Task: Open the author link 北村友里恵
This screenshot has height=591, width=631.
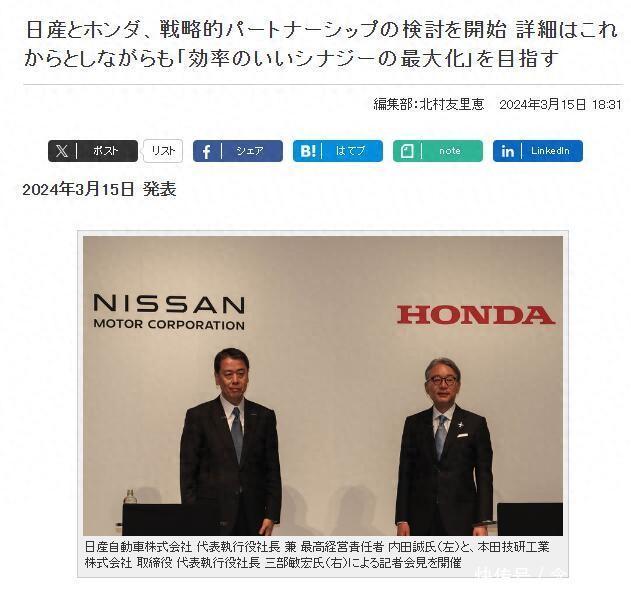Action: (452, 105)
